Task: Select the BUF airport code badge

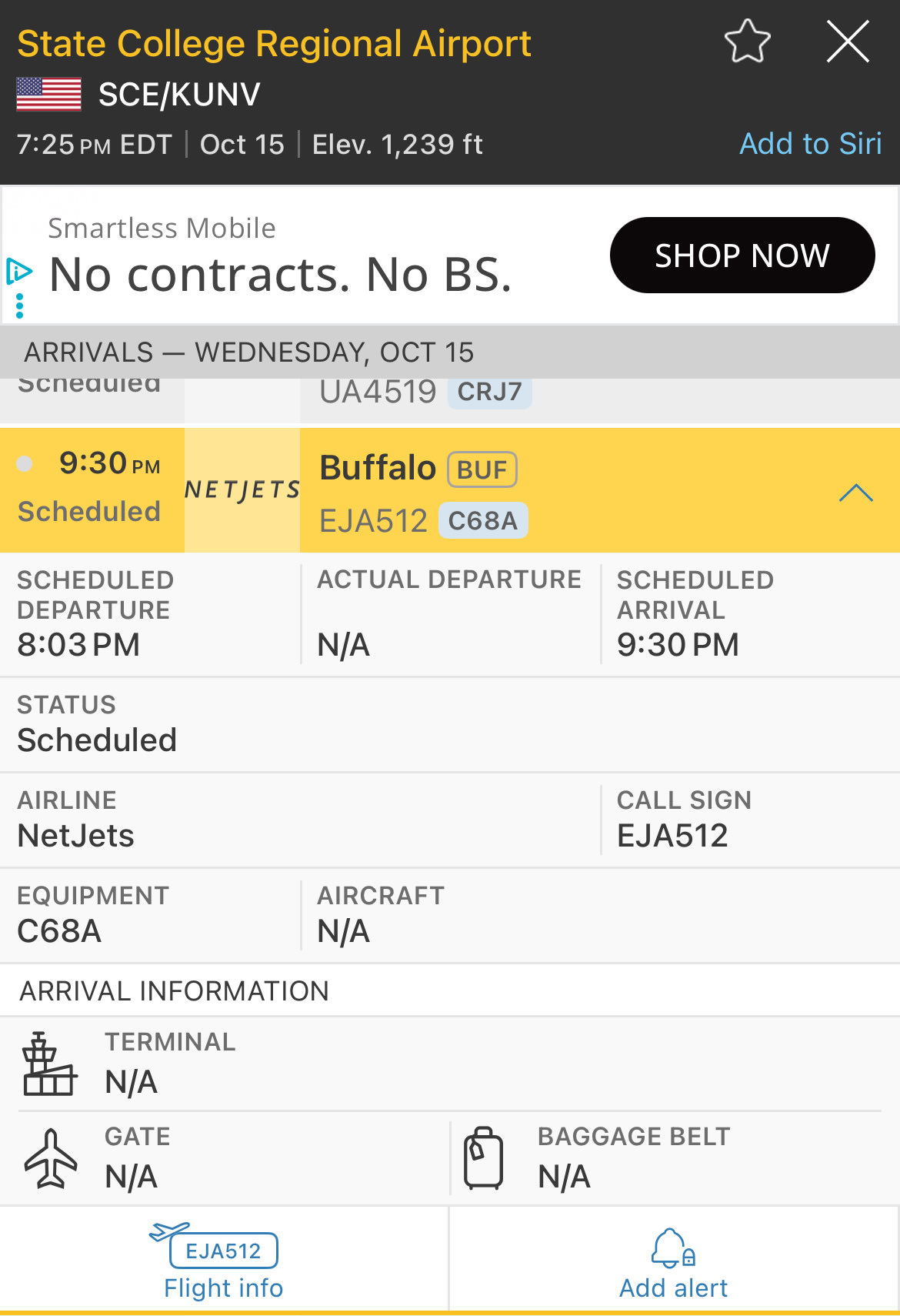Action: point(482,469)
